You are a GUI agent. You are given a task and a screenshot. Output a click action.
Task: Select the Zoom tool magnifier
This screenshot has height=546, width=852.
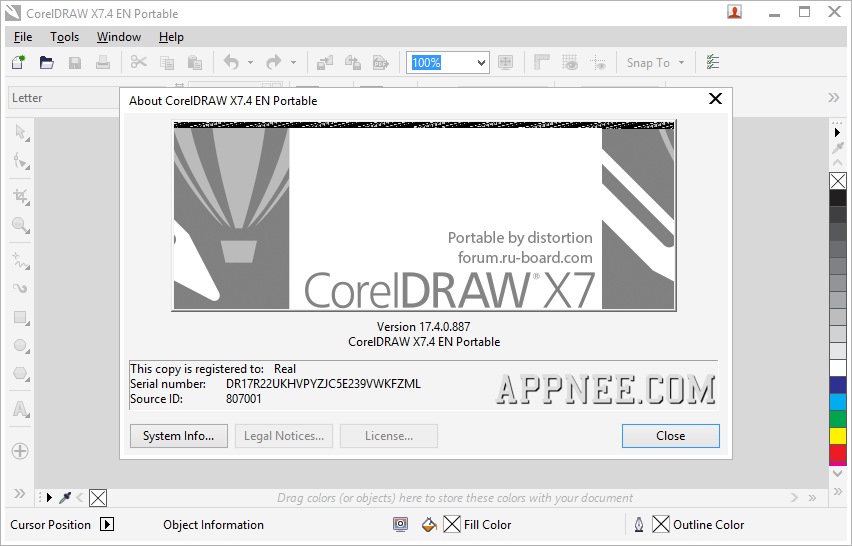click(x=21, y=225)
